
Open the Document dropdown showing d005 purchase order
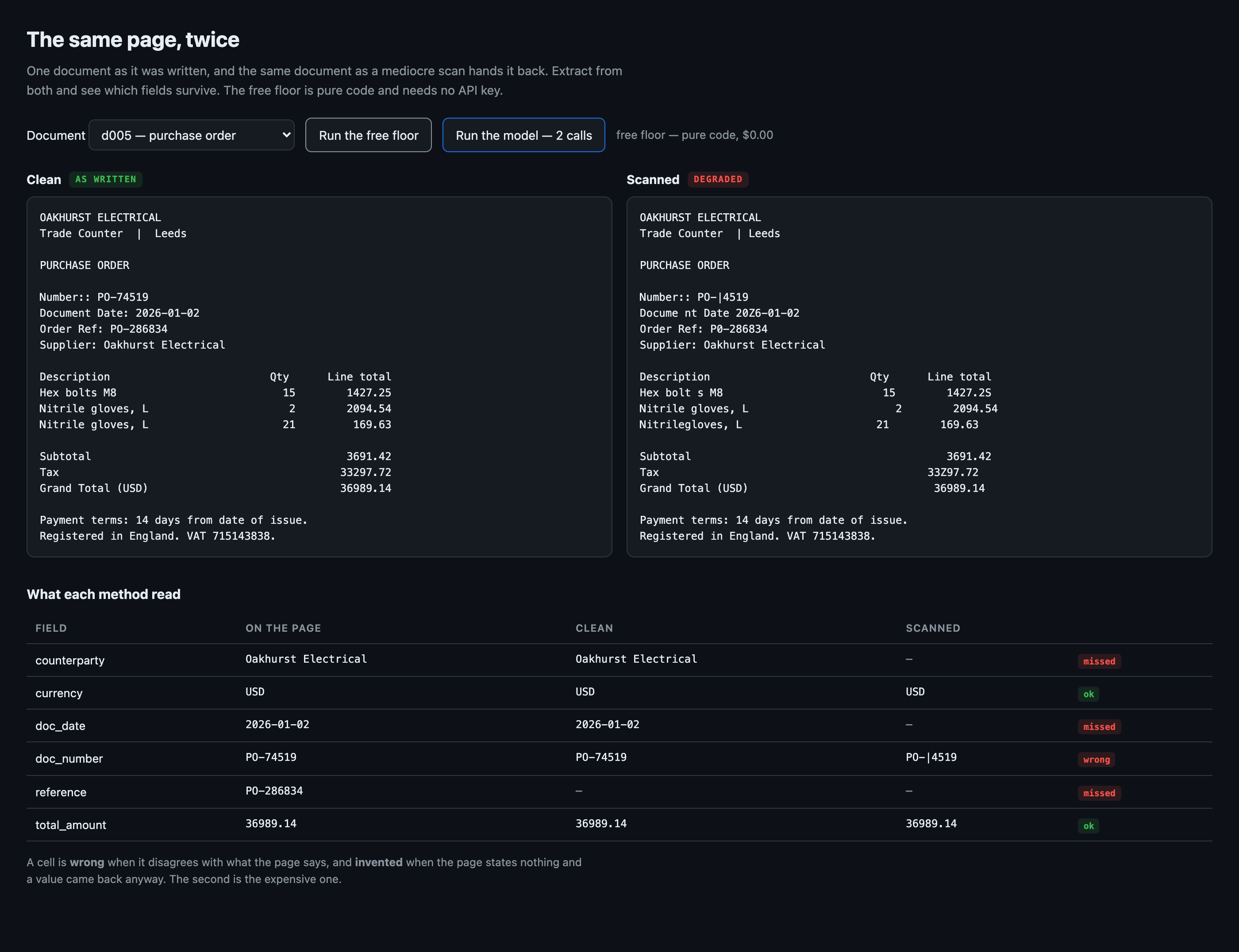[x=192, y=135]
